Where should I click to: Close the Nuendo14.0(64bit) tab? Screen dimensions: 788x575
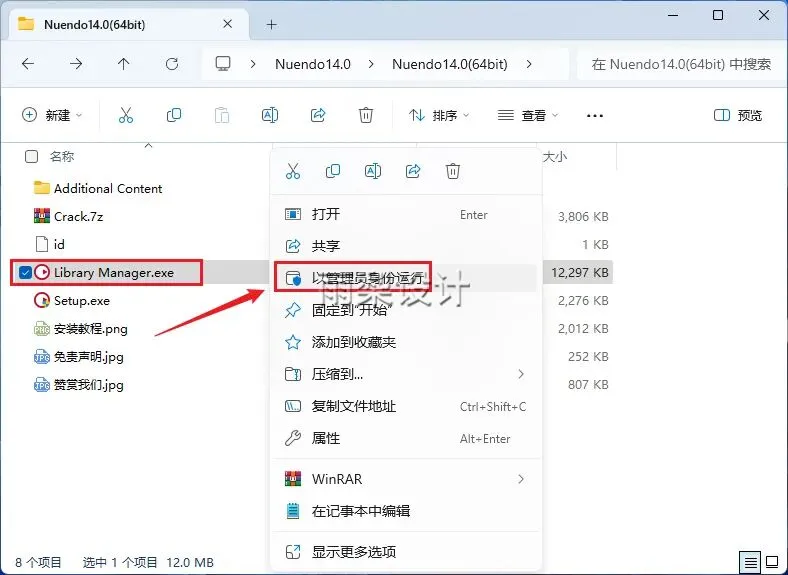pyautogui.click(x=228, y=24)
